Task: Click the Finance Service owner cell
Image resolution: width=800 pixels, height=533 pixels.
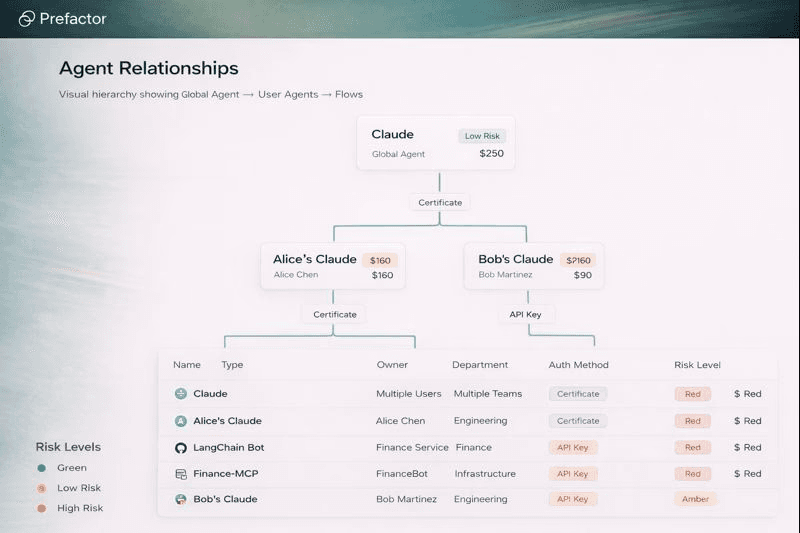Action: click(412, 448)
